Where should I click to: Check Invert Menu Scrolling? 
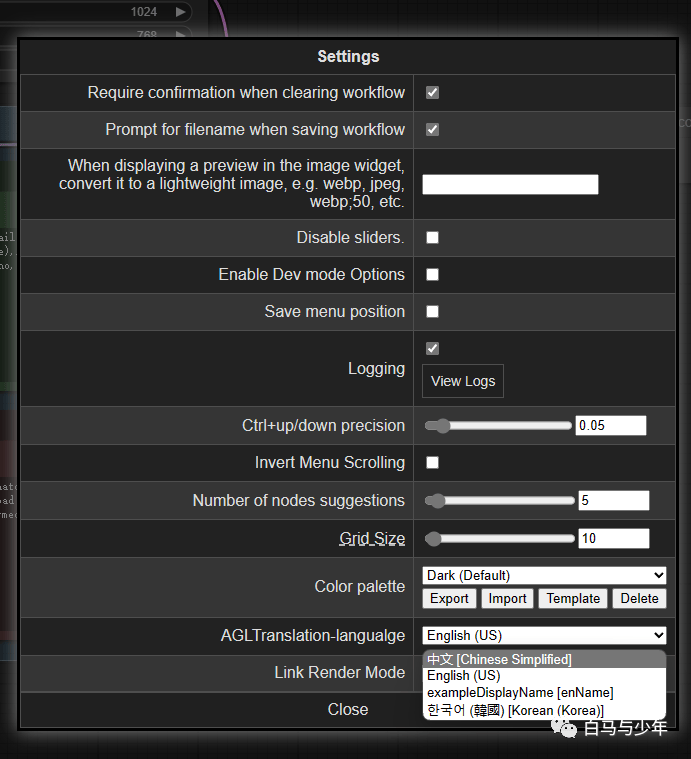(432, 463)
